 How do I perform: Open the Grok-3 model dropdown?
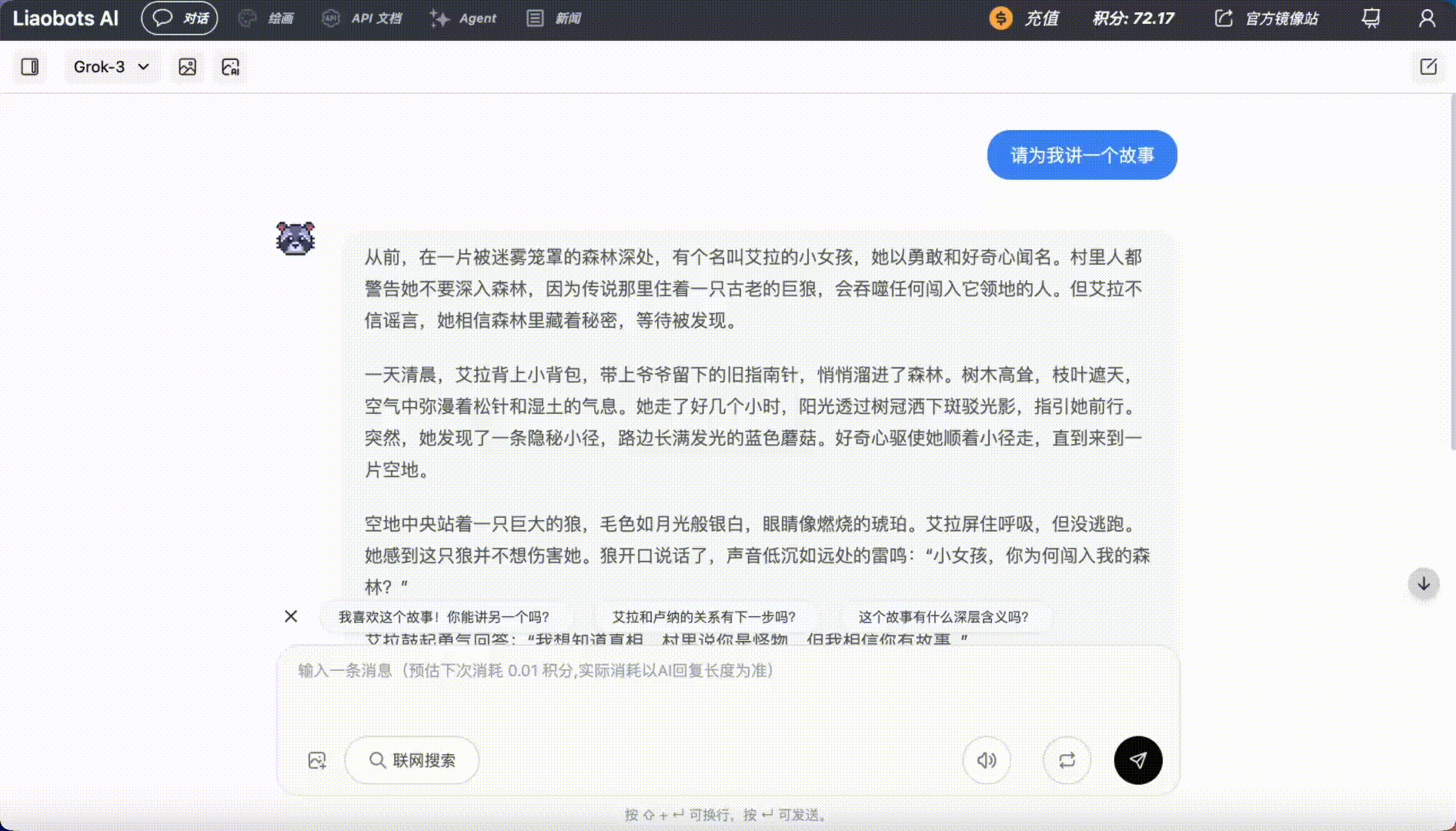pos(111,67)
